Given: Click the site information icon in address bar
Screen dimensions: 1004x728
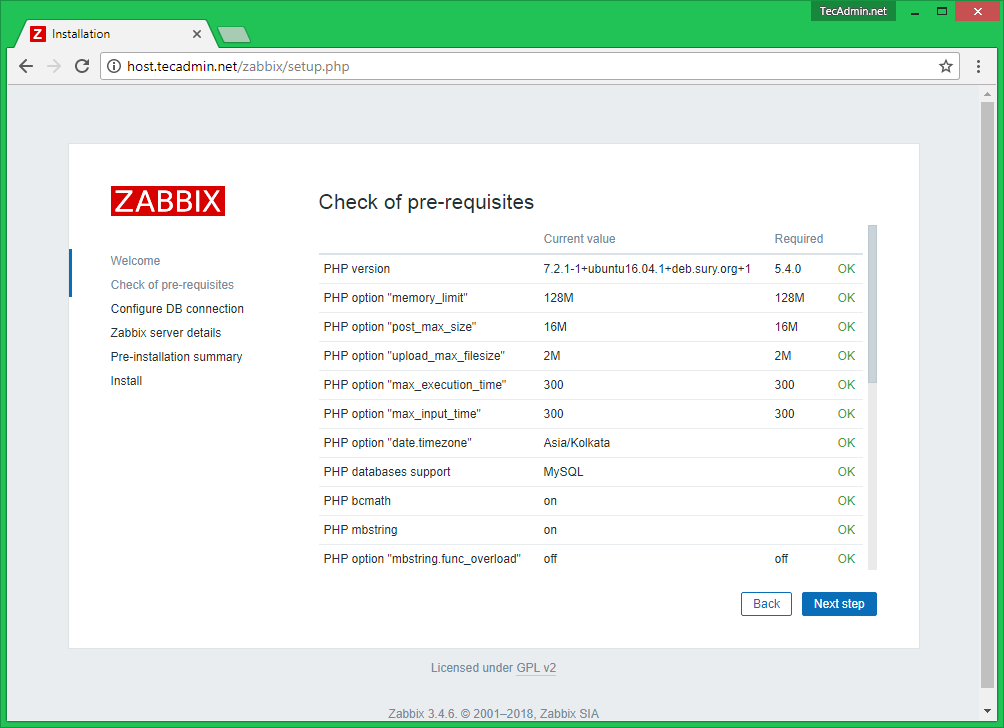Looking at the screenshot, I should 114,67.
